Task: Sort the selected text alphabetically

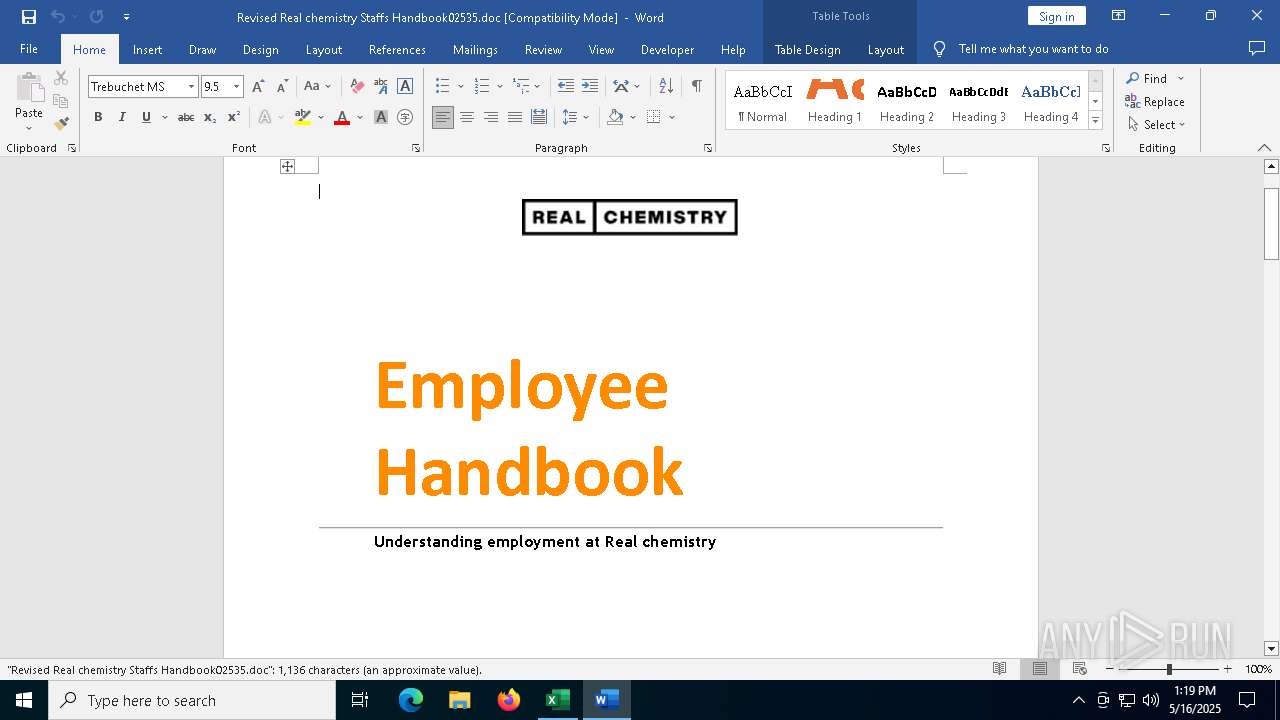Action: pyautogui.click(x=666, y=87)
